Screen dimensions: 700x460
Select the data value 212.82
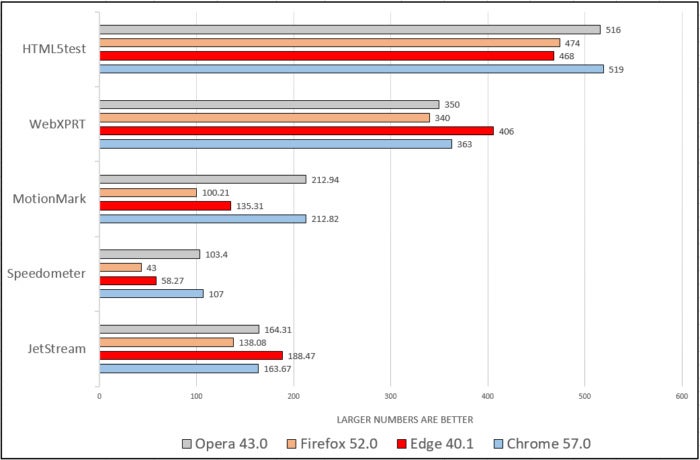pos(325,219)
